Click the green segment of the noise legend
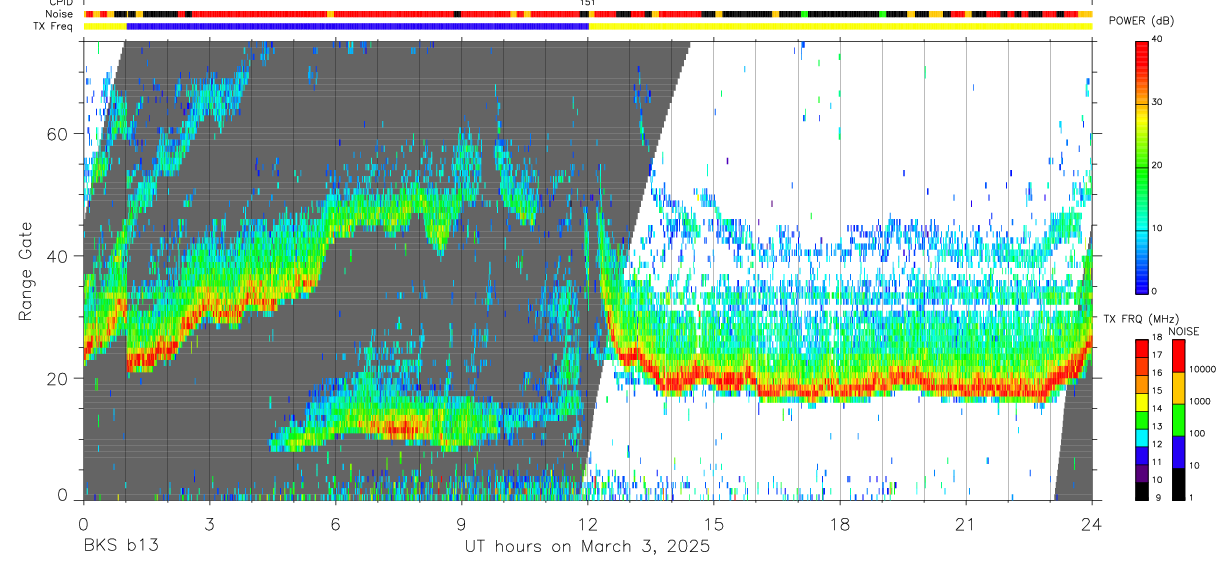This screenshot has height=567, width=1228. pyautogui.click(x=1178, y=420)
